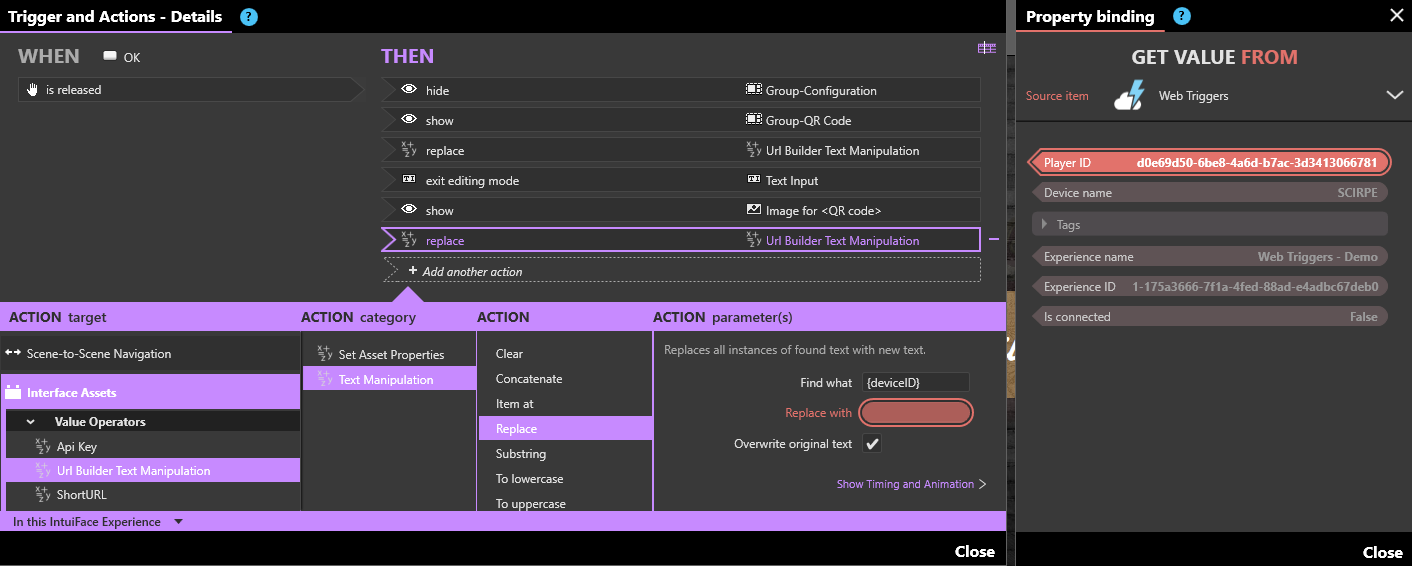
Task: Open 'In this IntuiFace Experience' dropdown
Action: [x=178, y=522]
